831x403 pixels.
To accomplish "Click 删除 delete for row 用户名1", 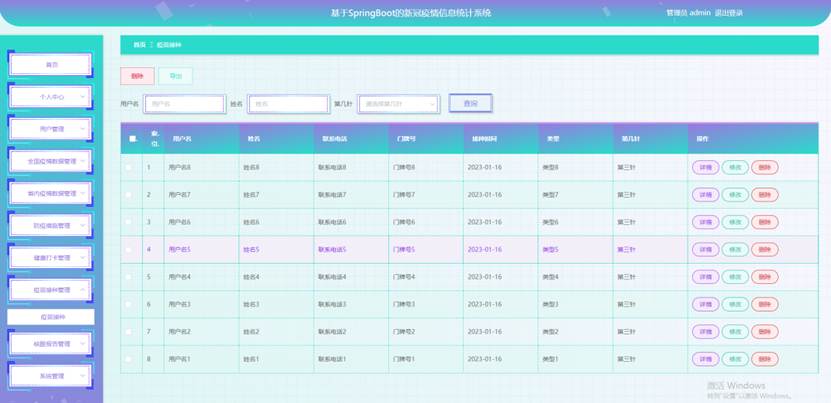I will 765,359.
